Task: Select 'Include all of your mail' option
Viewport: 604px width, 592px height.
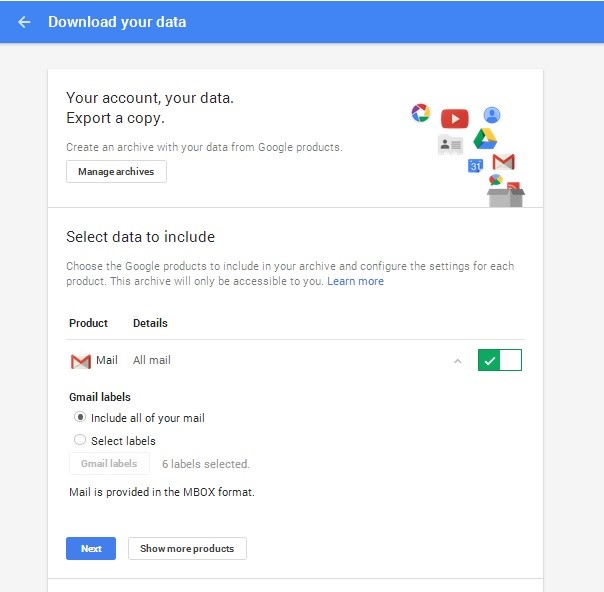Action: 80,417
